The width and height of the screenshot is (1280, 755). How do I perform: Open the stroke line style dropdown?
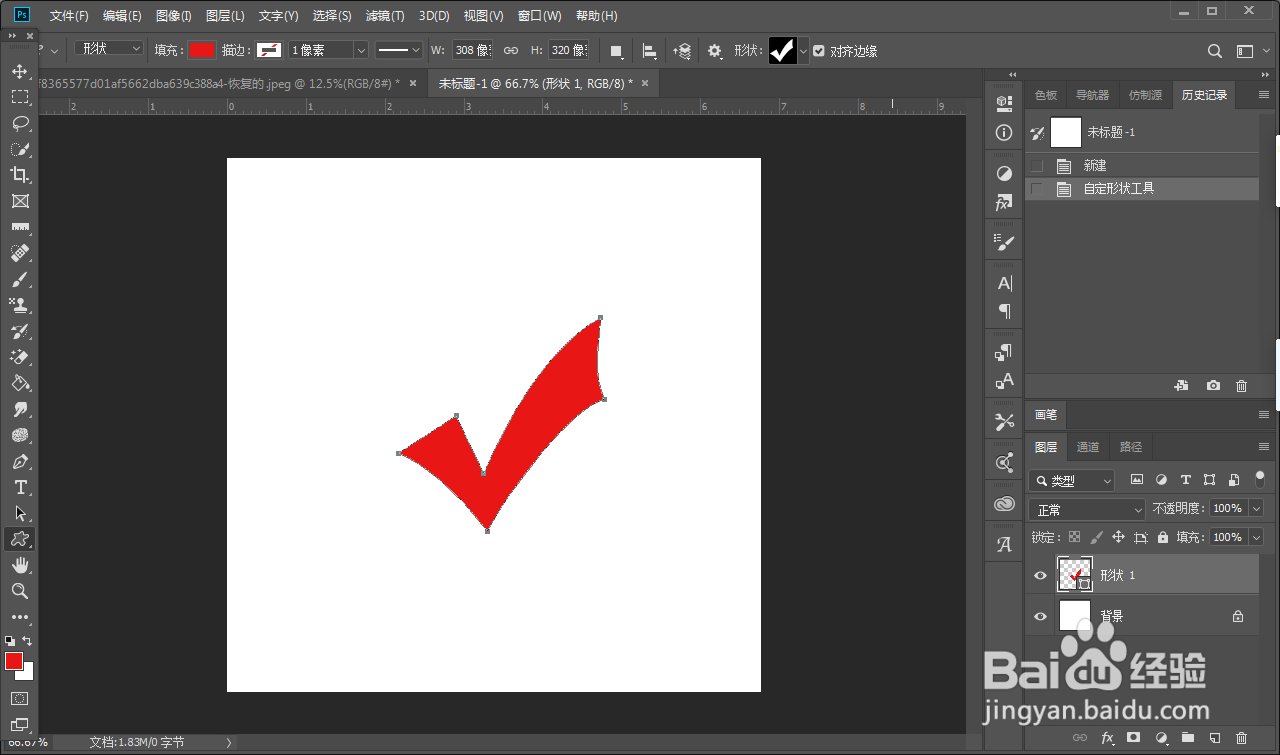[399, 50]
